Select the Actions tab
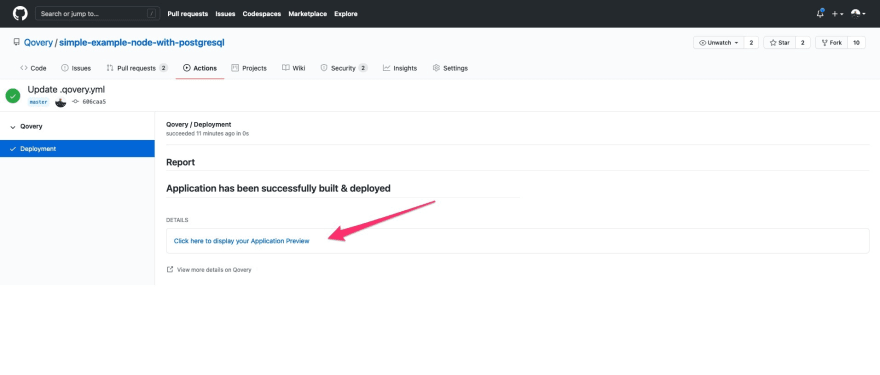Viewport: 880px width, 375px height. (x=200, y=68)
